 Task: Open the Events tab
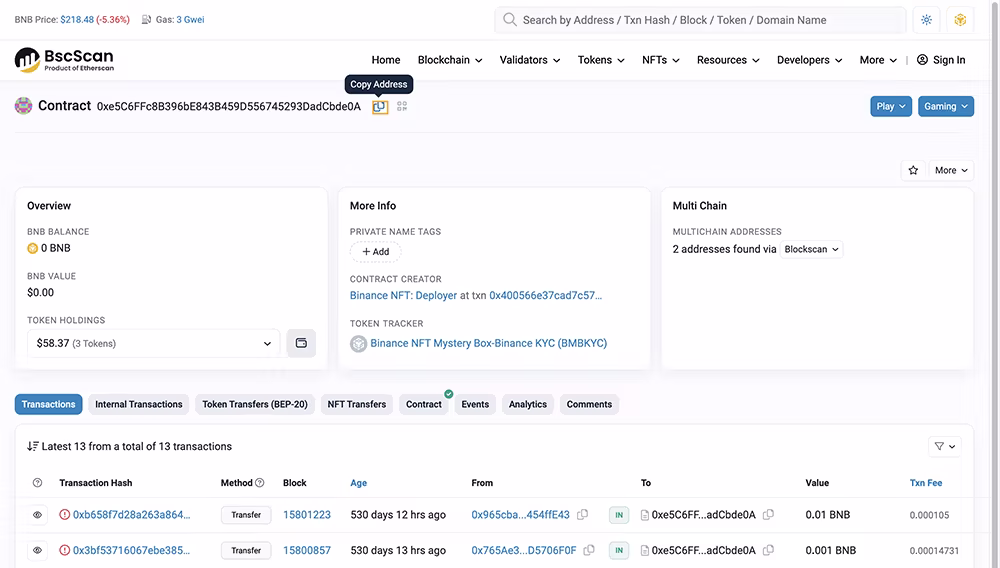(475, 404)
